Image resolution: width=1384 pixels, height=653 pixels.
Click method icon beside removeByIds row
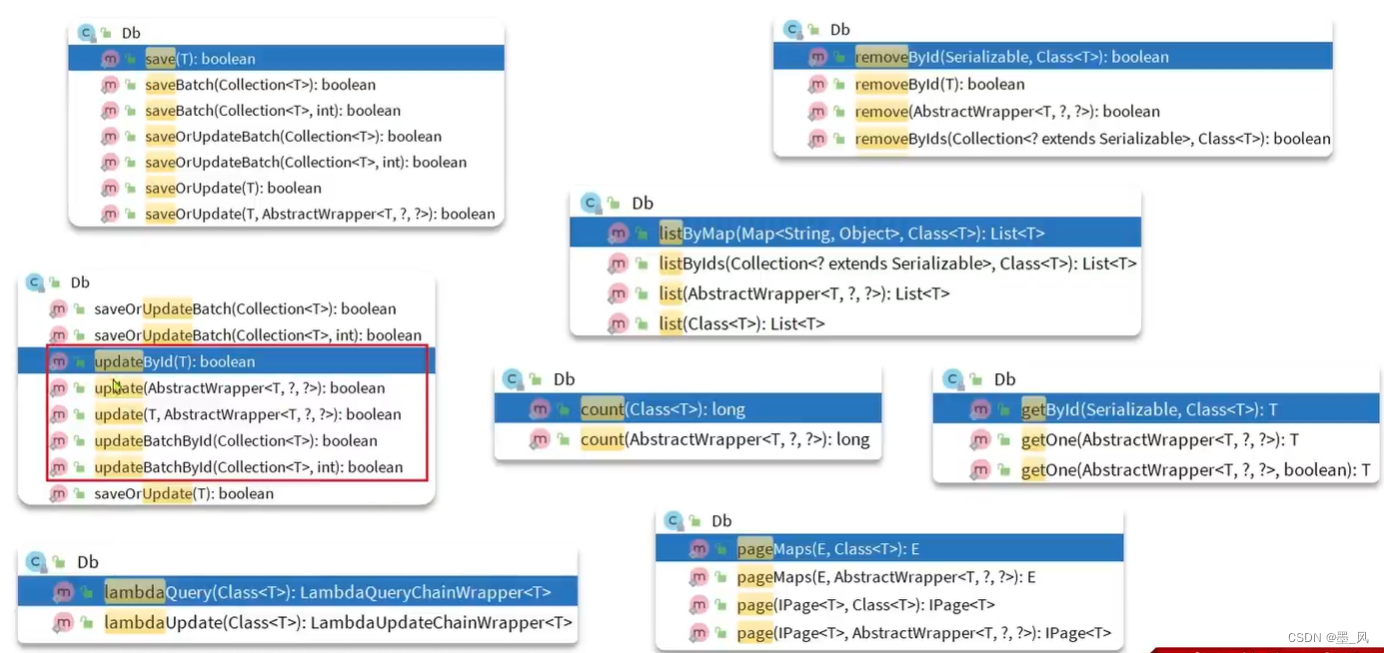[x=818, y=138]
